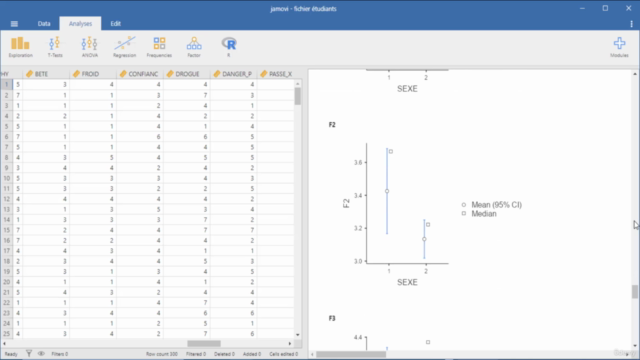Click the Row count 300 status text
The width and height of the screenshot is (640, 360).
pos(162,354)
